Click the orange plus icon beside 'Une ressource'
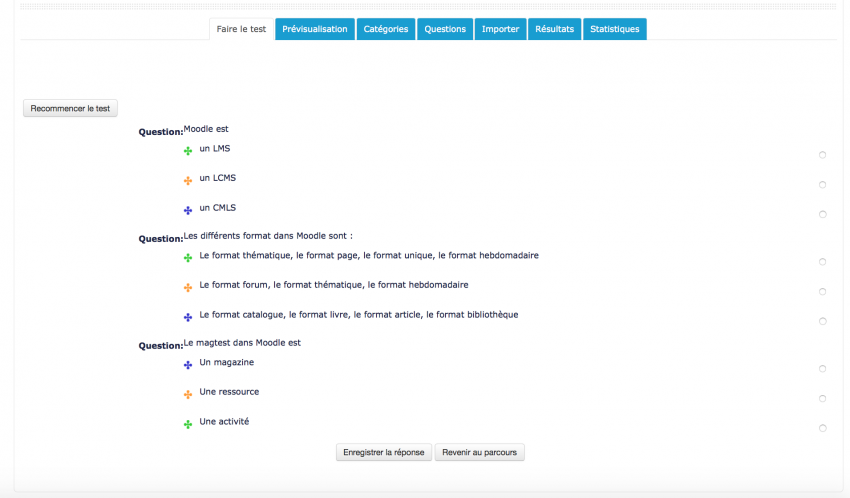This screenshot has width=850, height=498. pos(188,395)
